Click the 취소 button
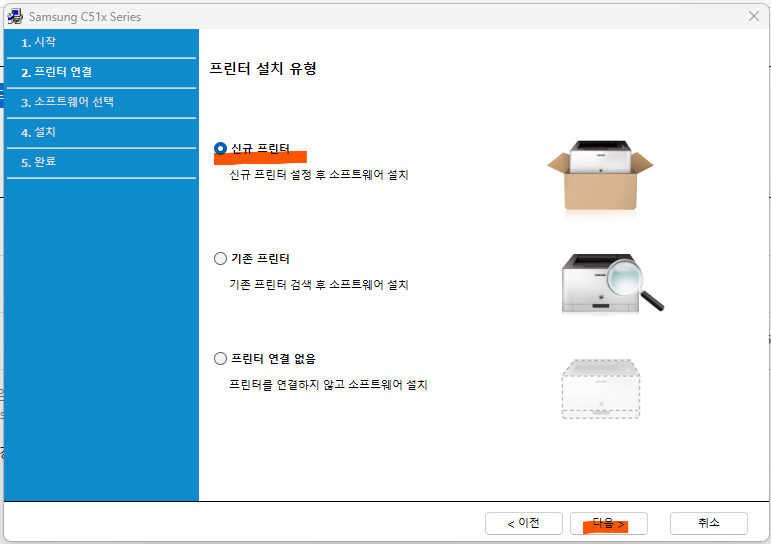The width and height of the screenshot is (771, 544). 709,523
